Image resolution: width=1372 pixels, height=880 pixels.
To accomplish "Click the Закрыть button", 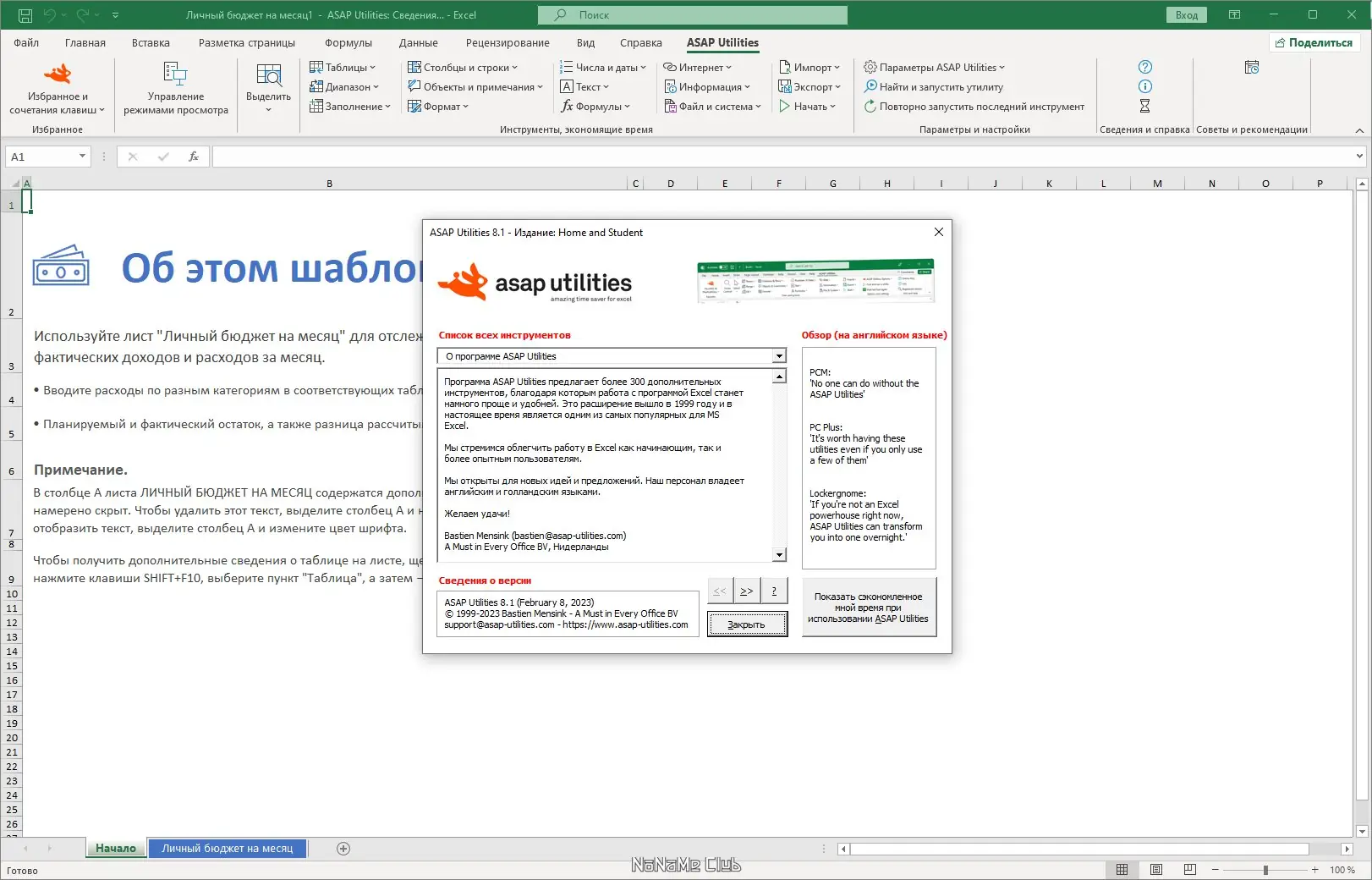I will click(748, 624).
